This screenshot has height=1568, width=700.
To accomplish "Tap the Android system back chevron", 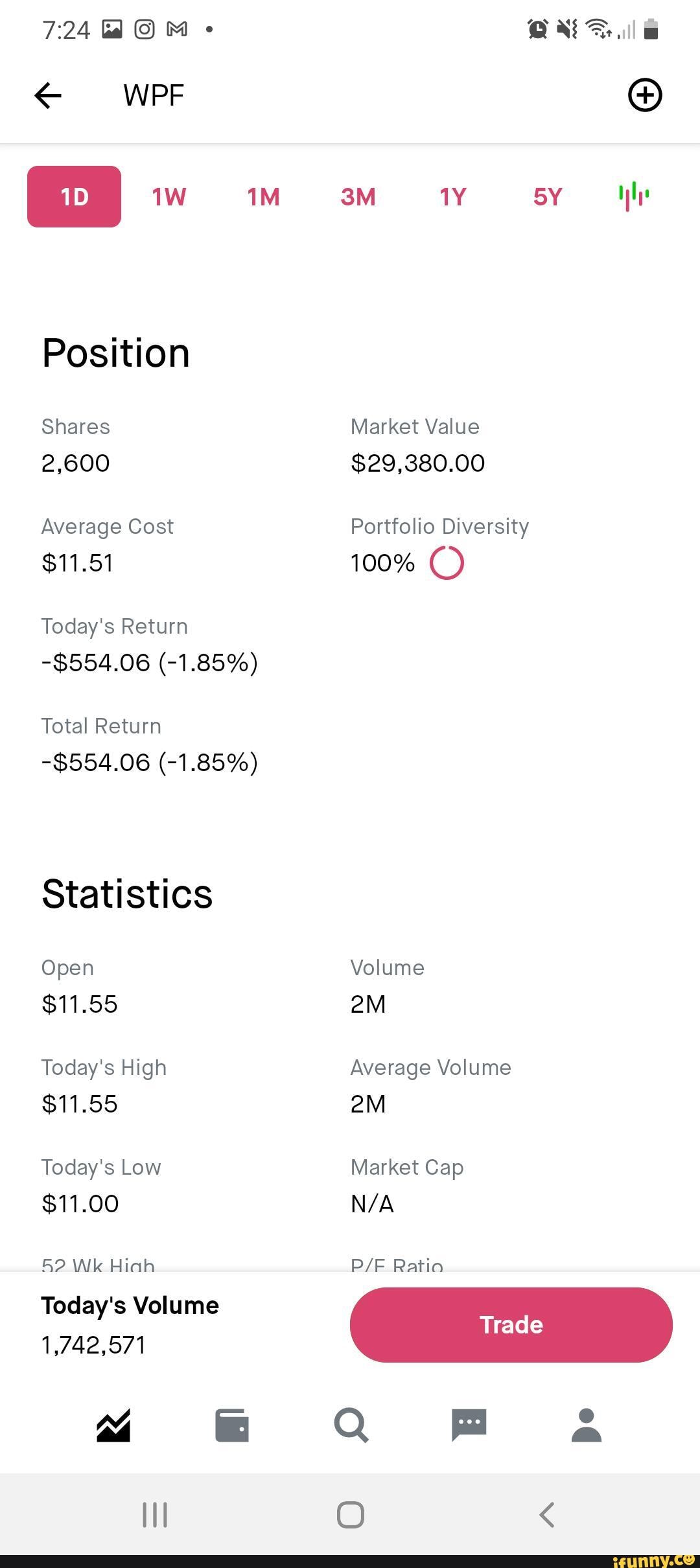I will coord(546,1515).
